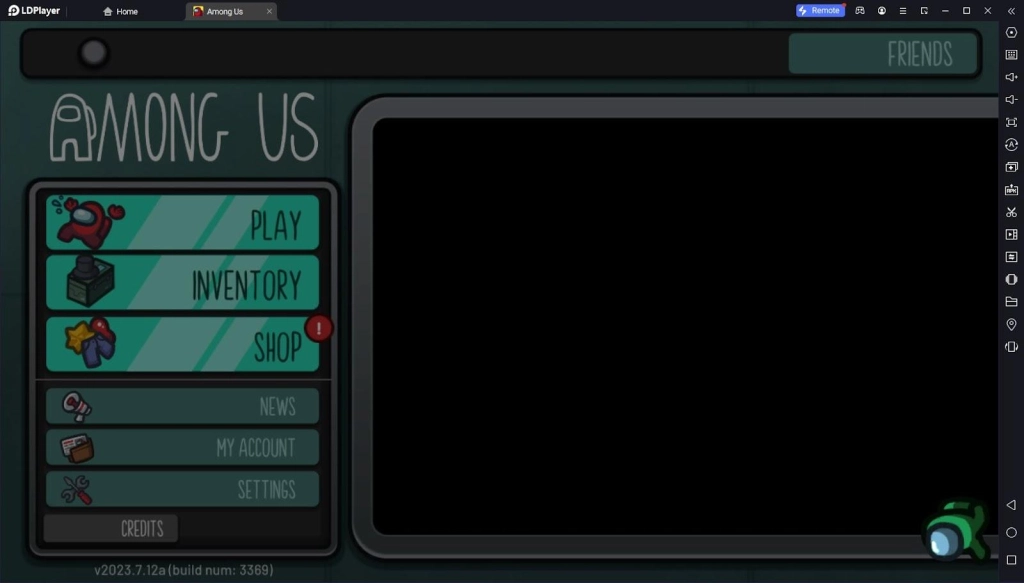Open the Shop

(182, 344)
